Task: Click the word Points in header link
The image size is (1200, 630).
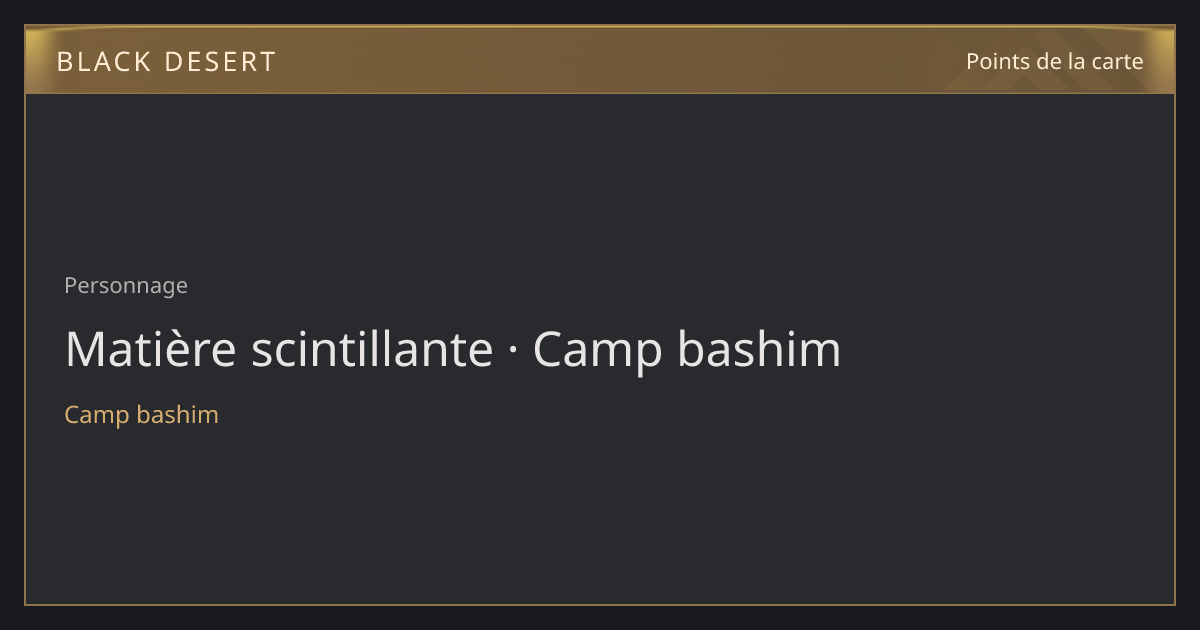Action: pos(998,61)
